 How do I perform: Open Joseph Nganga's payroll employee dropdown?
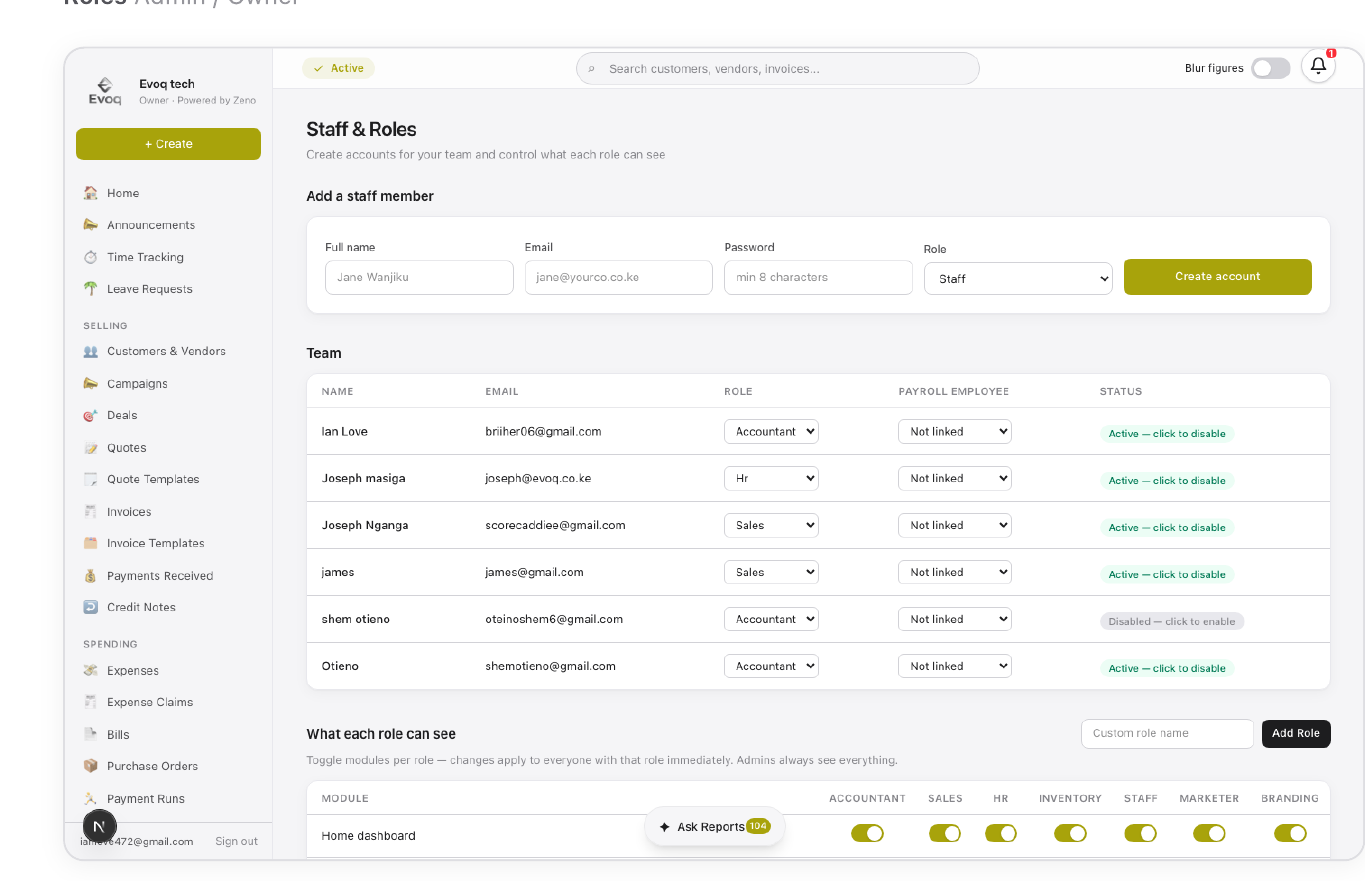click(955, 526)
